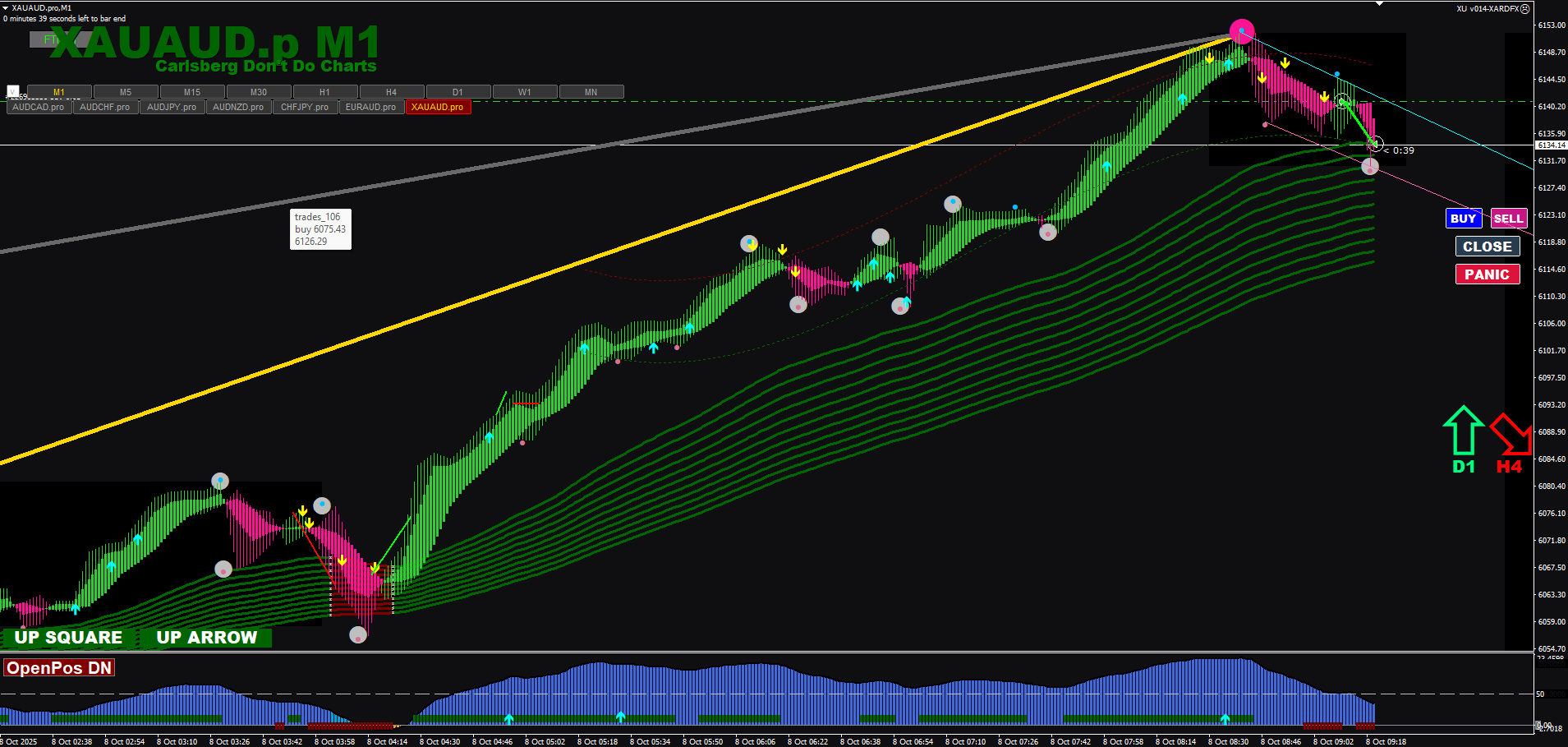Viewport: 1568px width, 747px height.
Task: Select the CHFJPY.pro symbol button
Action: point(305,107)
